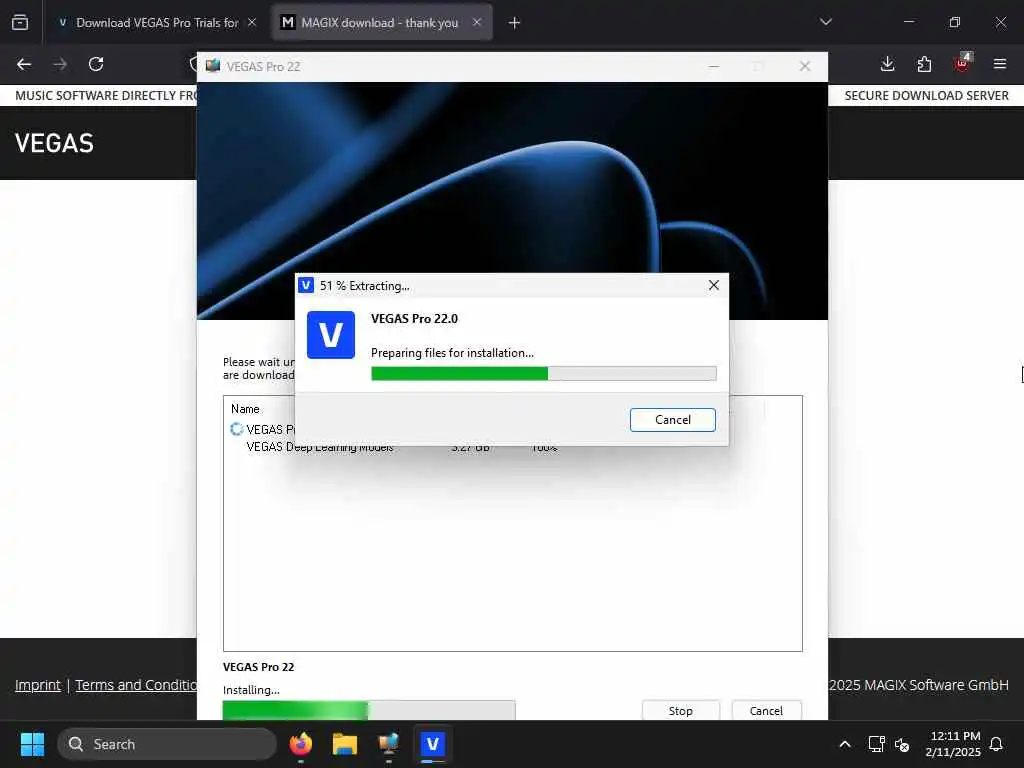1024x768 pixels.
Task: Click the installer monitor icon in taskbar
Action: [x=389, y=744]
